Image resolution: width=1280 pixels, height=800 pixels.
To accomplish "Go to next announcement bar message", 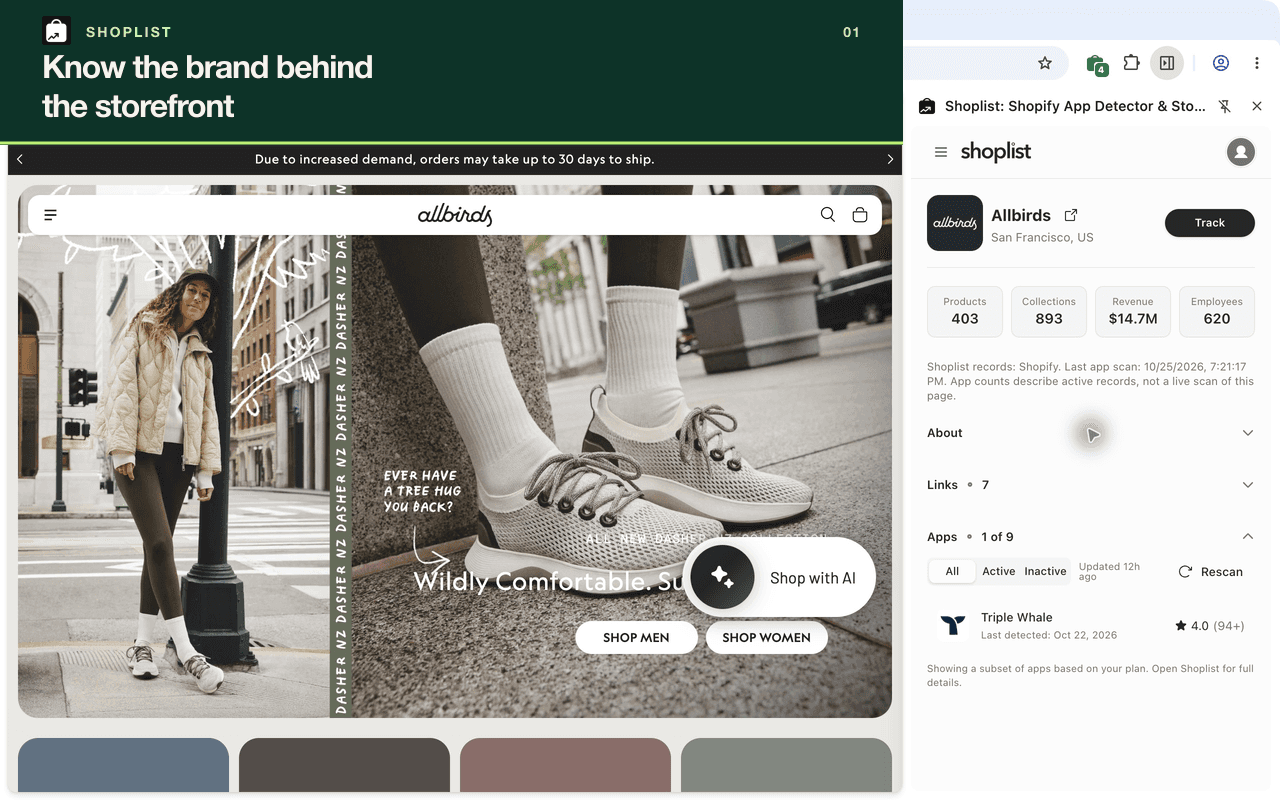I will (x=890, y=159).
